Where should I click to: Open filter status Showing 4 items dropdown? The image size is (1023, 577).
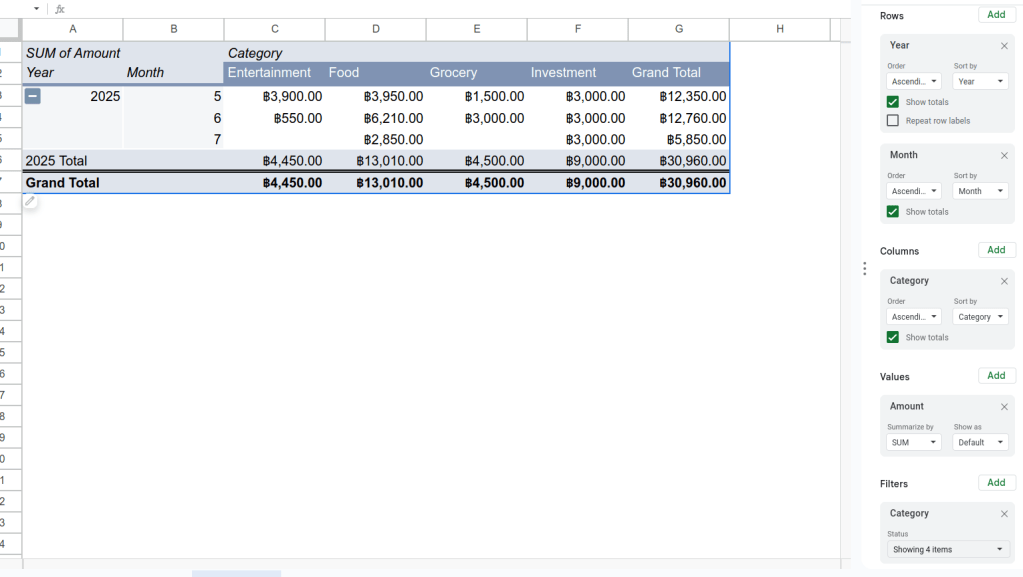947,549
